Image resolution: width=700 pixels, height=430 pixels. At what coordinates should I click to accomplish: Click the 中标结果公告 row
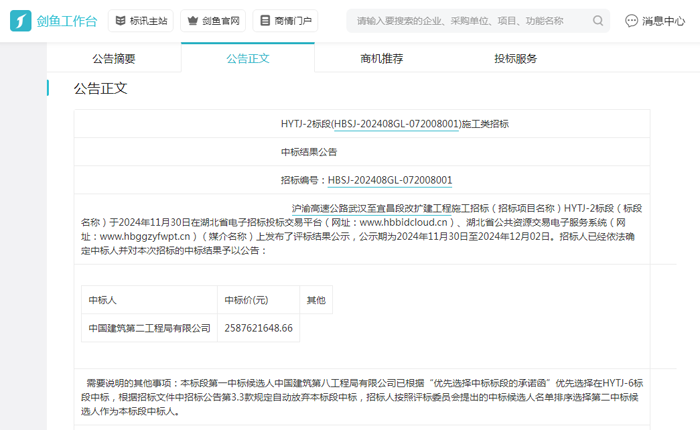pos(309,152)
